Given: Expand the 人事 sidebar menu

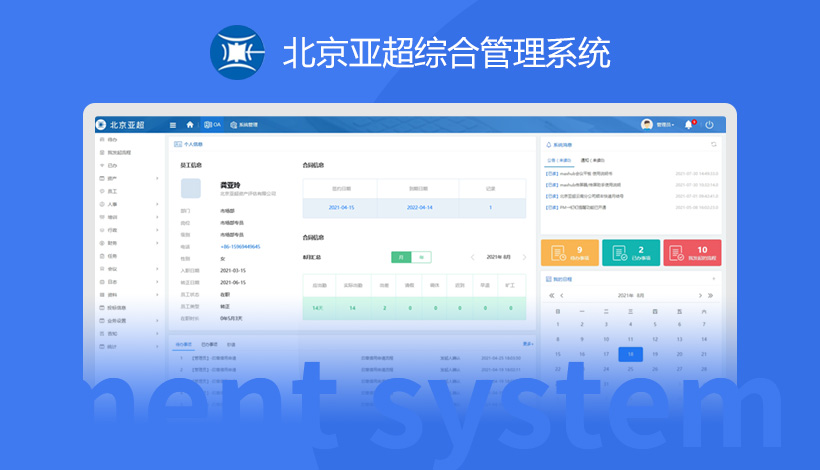Looking at the screenshot, I should click(128, 204).
